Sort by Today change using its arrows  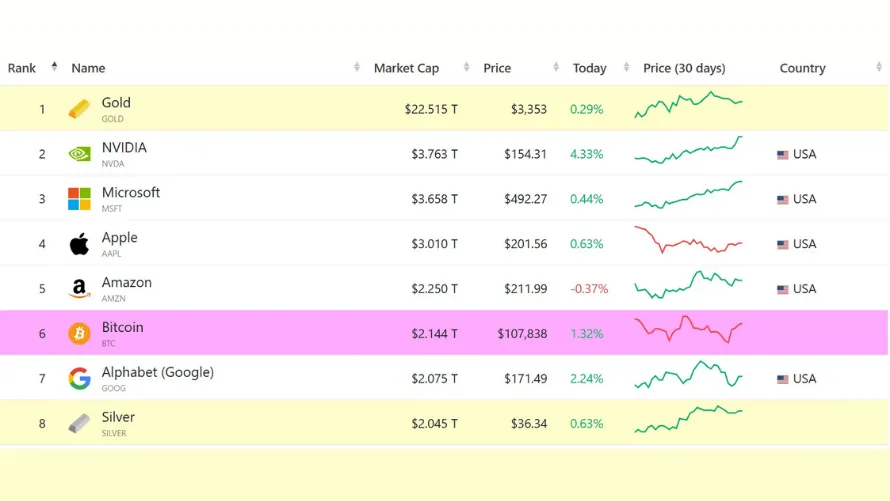pyautogui.click(x=626, y=67)
